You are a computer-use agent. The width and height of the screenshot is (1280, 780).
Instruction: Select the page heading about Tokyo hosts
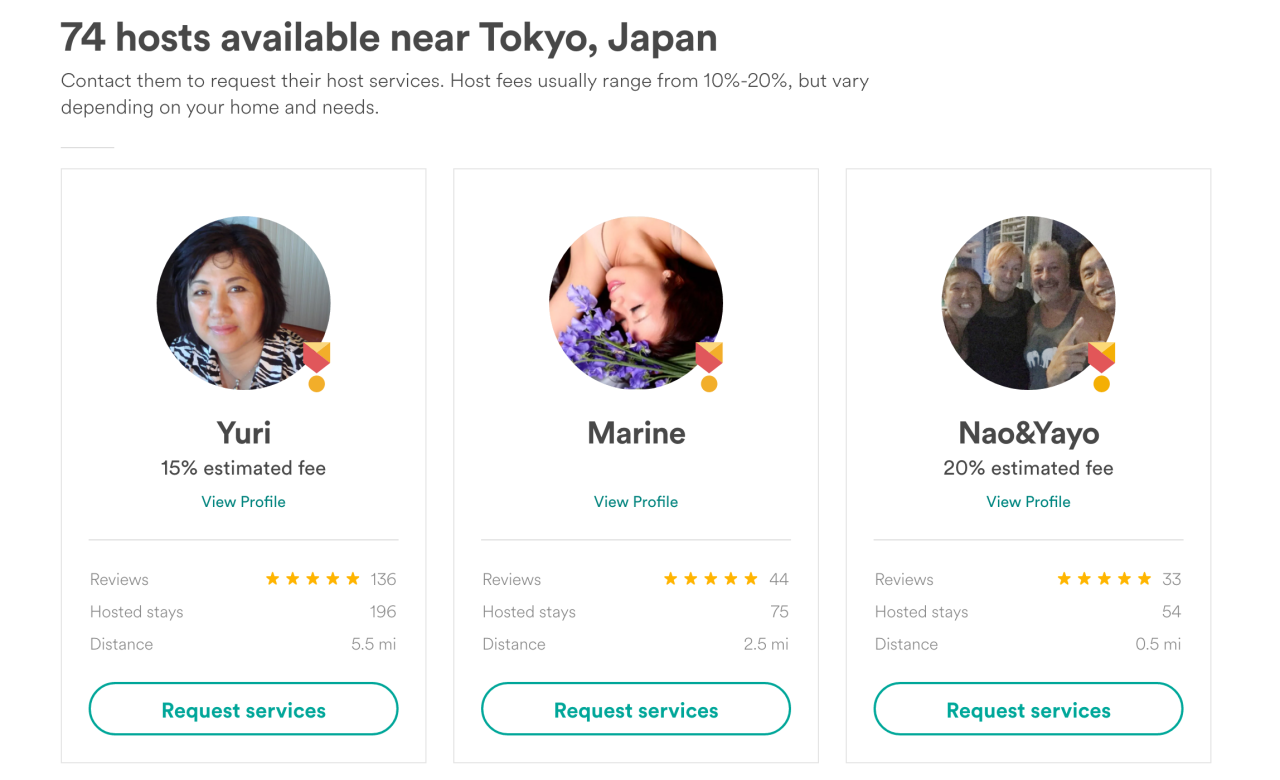pyautogui.click(x=389, y=37)
